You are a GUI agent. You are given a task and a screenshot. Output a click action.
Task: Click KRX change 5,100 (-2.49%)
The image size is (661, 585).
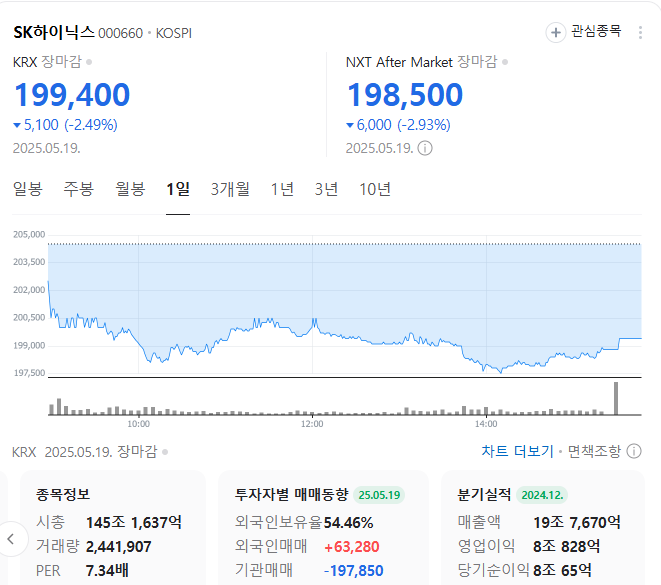click(66, 125)
